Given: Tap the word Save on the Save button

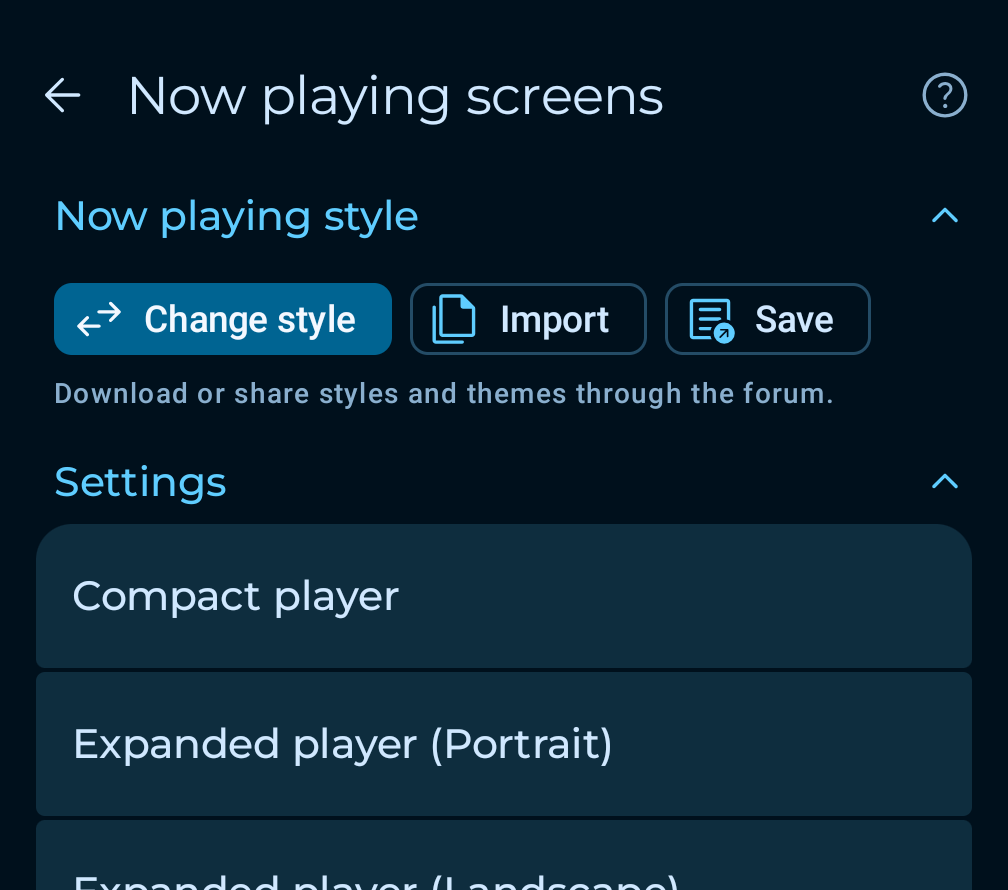Looking at the screenshot, I should coord(794,320).
